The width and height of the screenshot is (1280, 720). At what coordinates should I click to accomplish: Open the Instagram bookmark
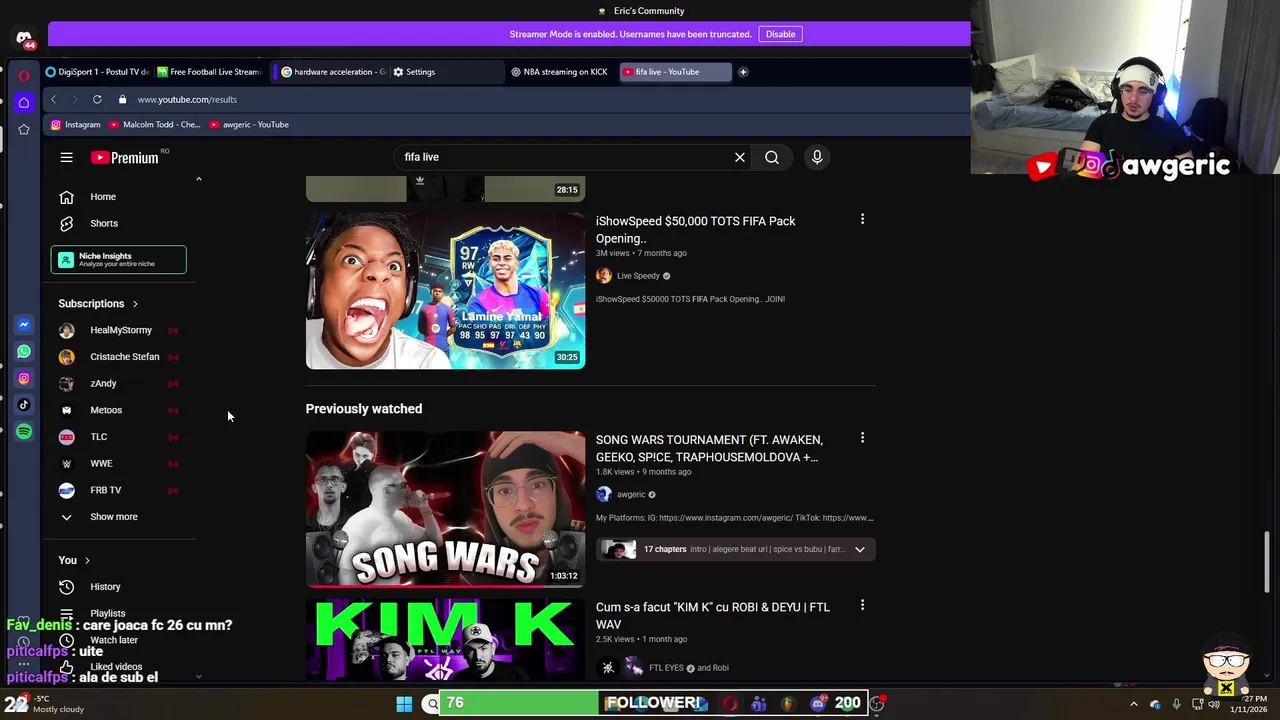pyautogui.click(x=76, y=125)
